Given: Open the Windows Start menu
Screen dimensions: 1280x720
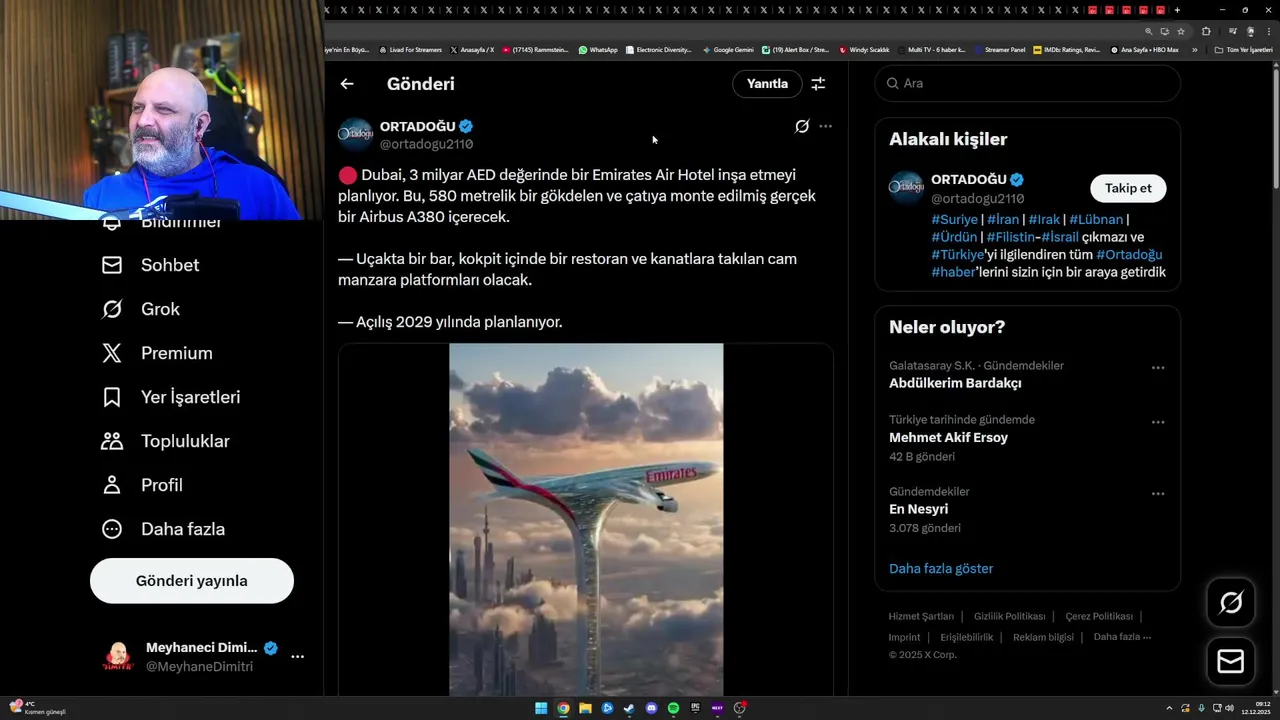Looking at the screenshot, I should (x=541, y=708).
